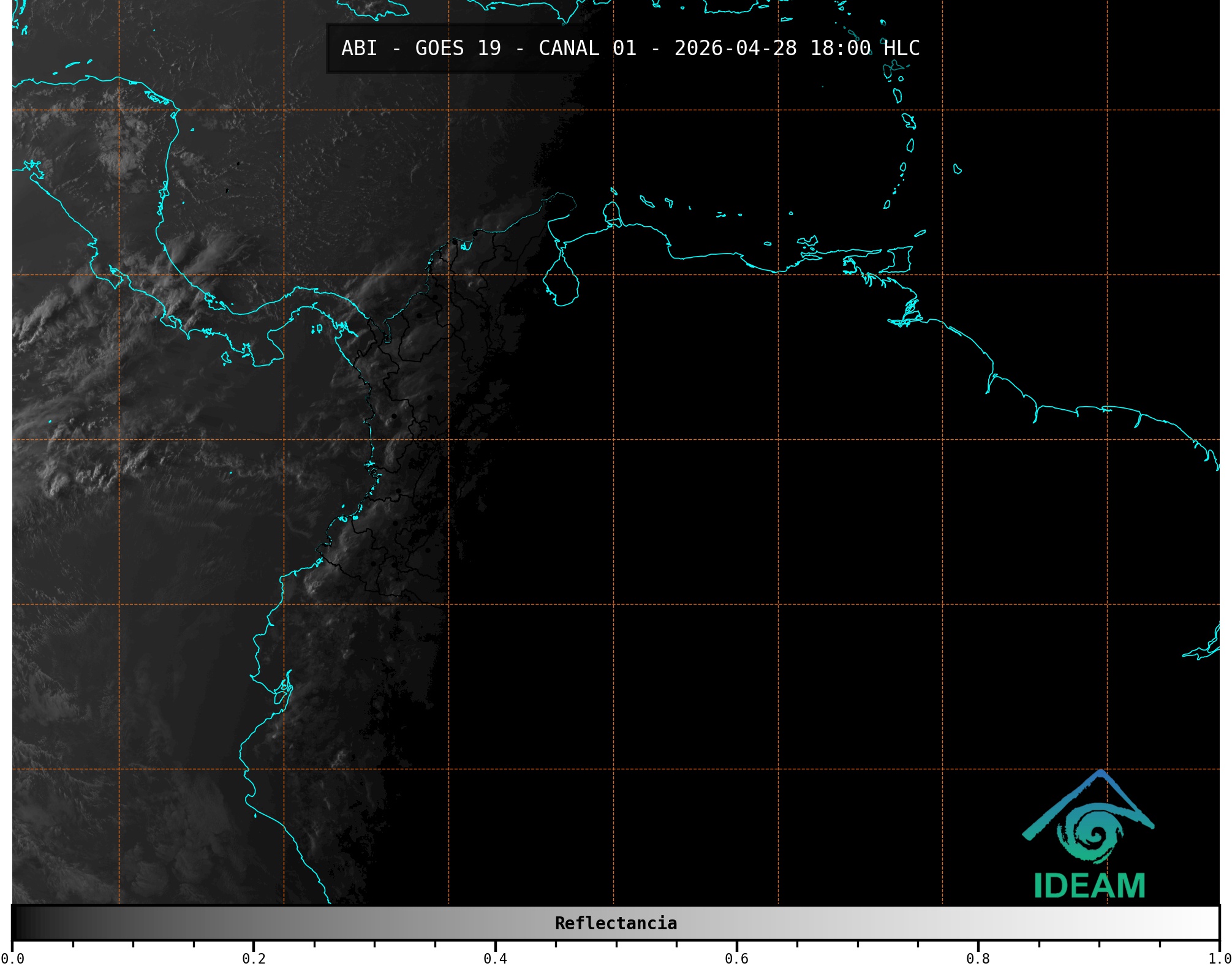Image resolution: width=1232 pixels, height=966 pixels.
Task: Click the image title banner with GOES 19
Action: (630, 48)
